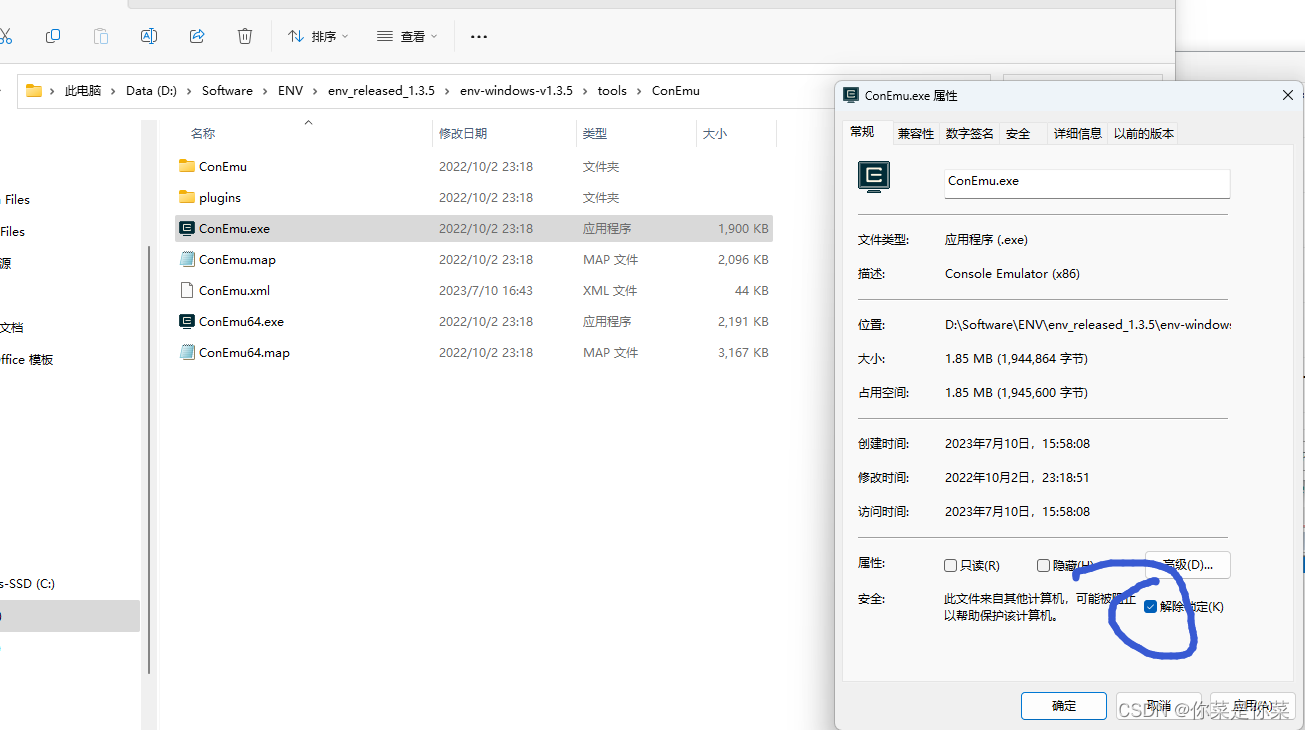Screen dimensions: 1305x730
Task: Select the plugins folder row
Action: [x=474, y=197]
